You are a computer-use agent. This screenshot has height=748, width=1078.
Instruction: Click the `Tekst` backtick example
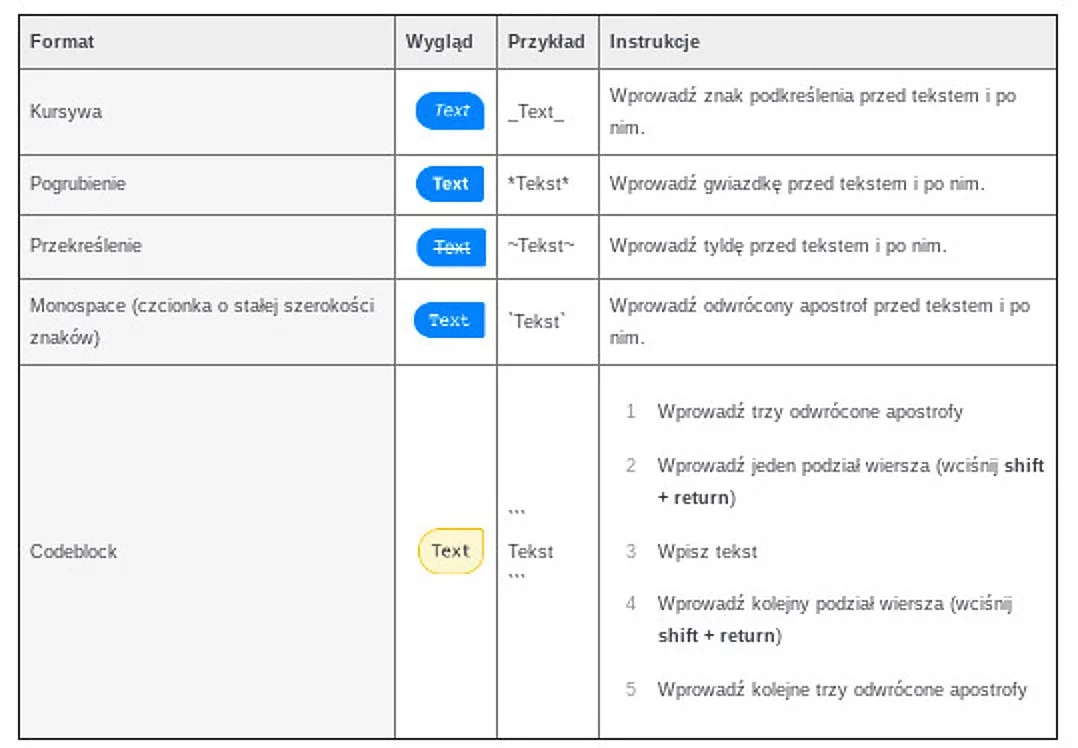[x=537, y=321]
